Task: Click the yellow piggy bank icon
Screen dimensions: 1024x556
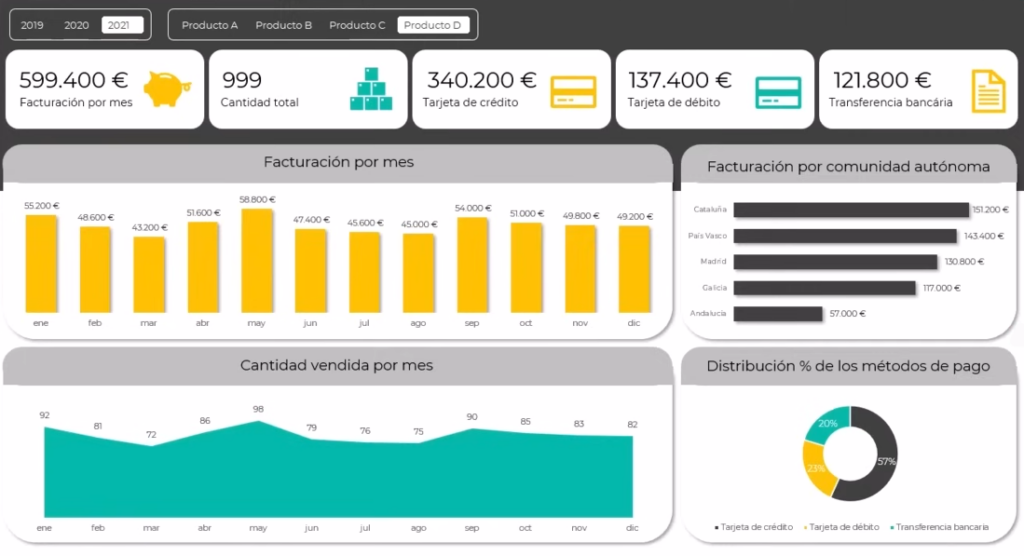Action: (x=167, y=89)
